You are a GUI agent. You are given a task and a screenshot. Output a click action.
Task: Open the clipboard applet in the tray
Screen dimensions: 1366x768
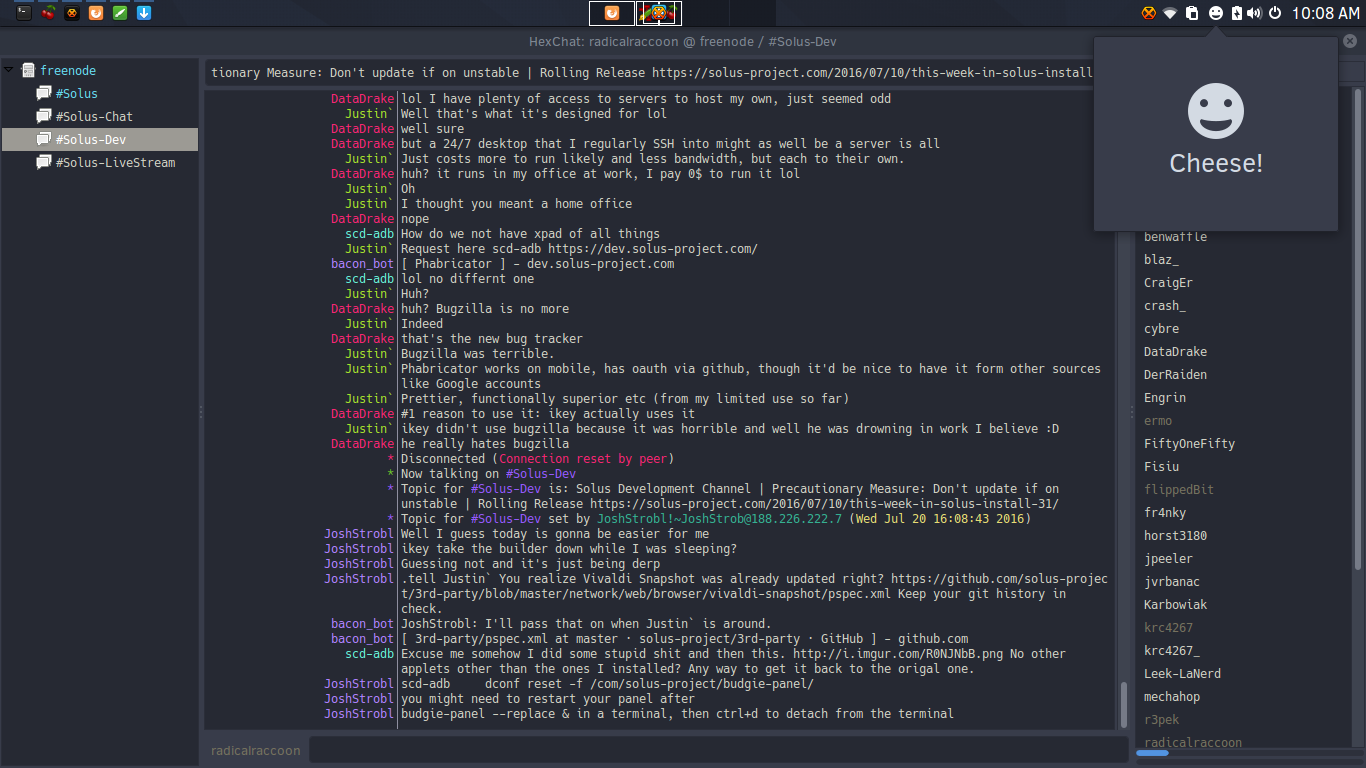1192,13
